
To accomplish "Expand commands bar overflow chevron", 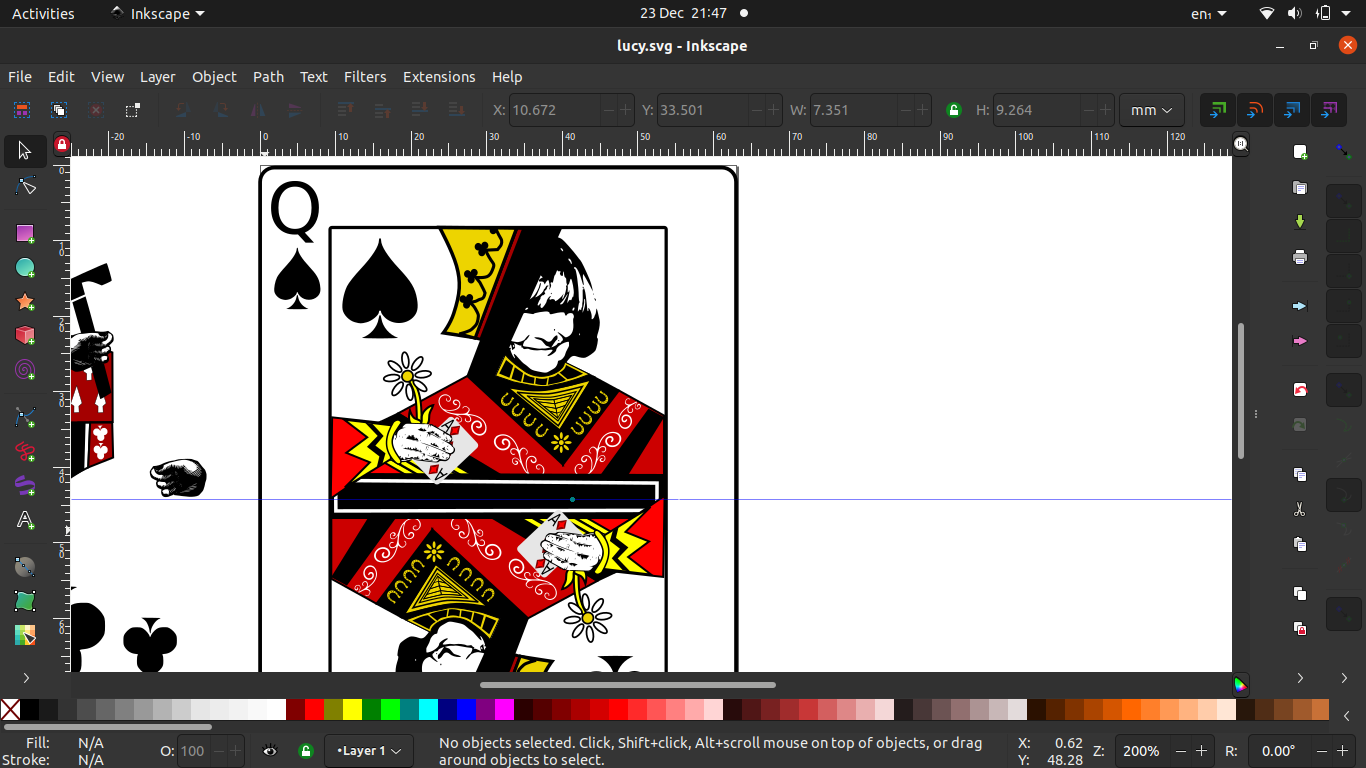I will [x=1300, y=678].
